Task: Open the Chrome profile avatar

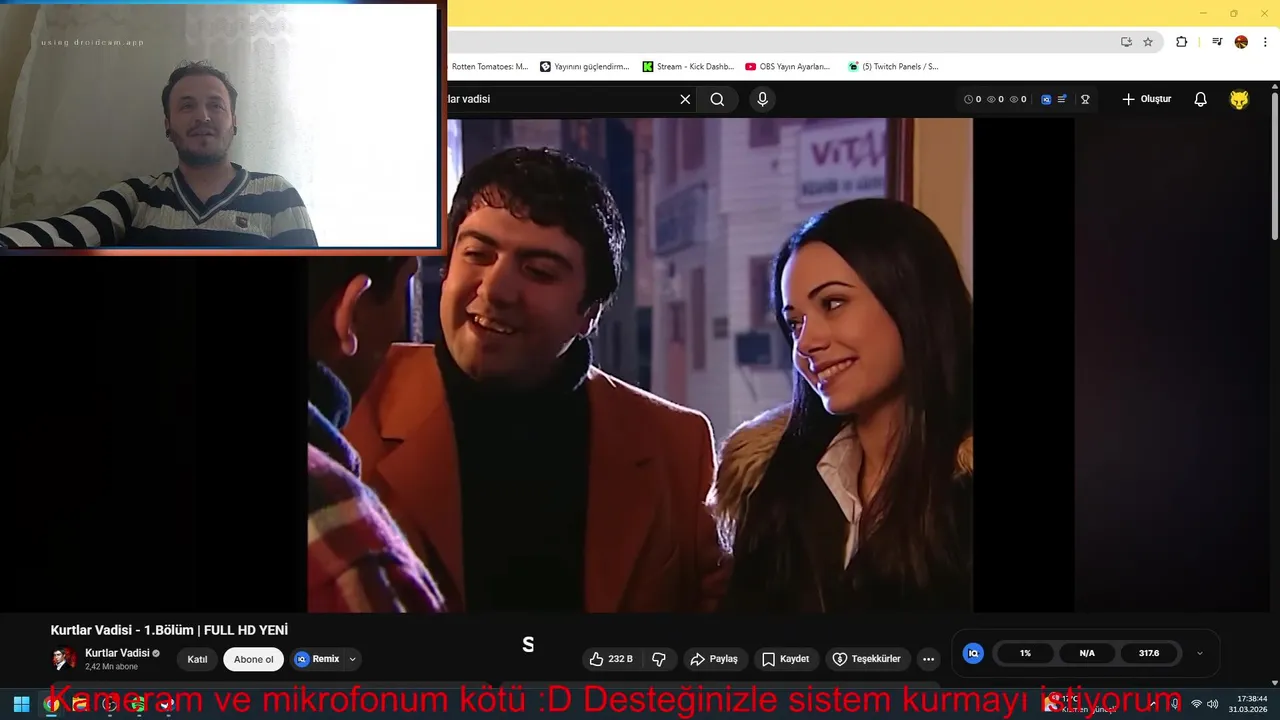Action: coord(1241,42)
